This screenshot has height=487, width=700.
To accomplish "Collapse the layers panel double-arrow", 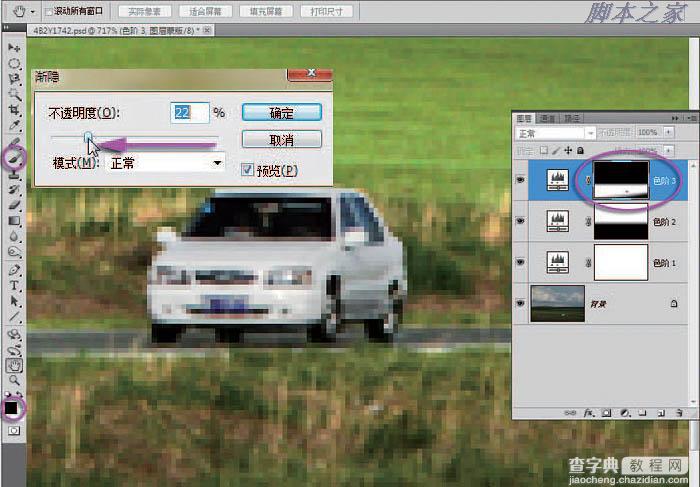I will pyautogui.click(x=675, y=118).
